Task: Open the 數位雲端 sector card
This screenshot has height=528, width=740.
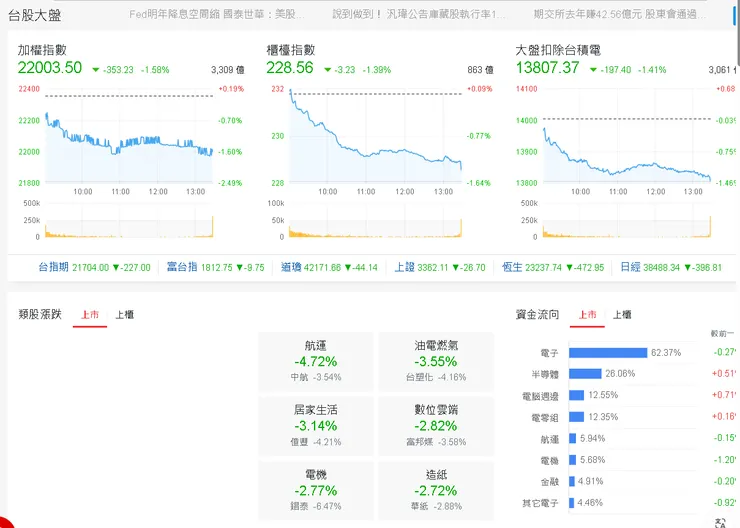Action: 436,426
